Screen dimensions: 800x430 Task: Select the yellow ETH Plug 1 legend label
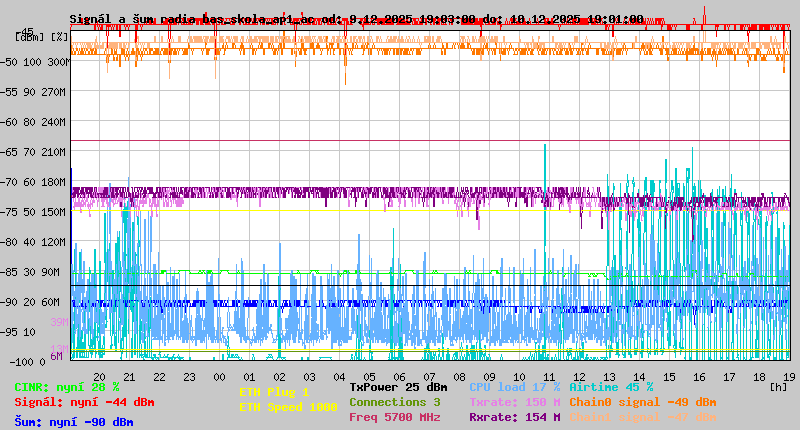tap(275, 392)
